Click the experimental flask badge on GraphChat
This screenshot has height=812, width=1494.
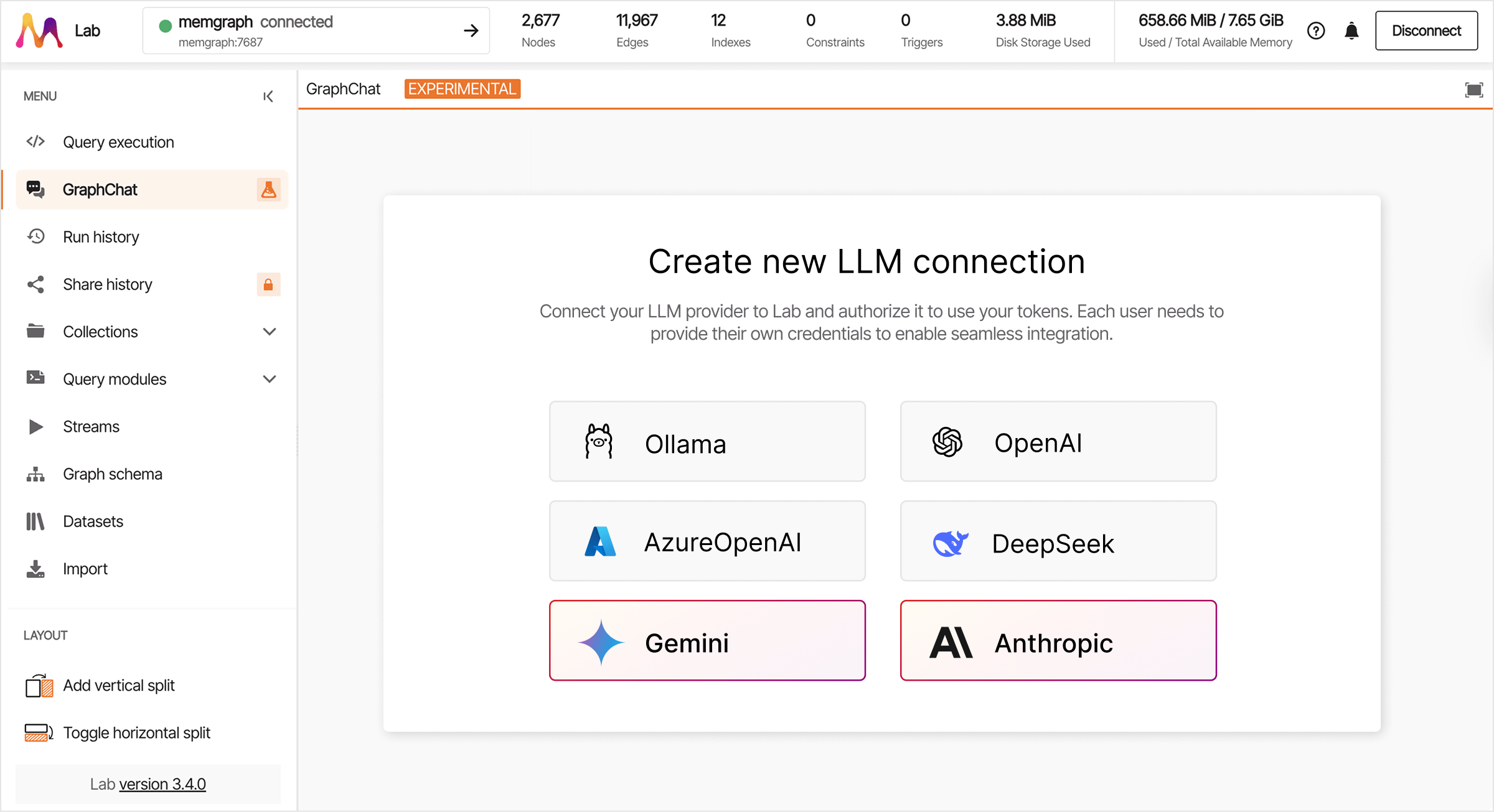[x=268, y=190]
